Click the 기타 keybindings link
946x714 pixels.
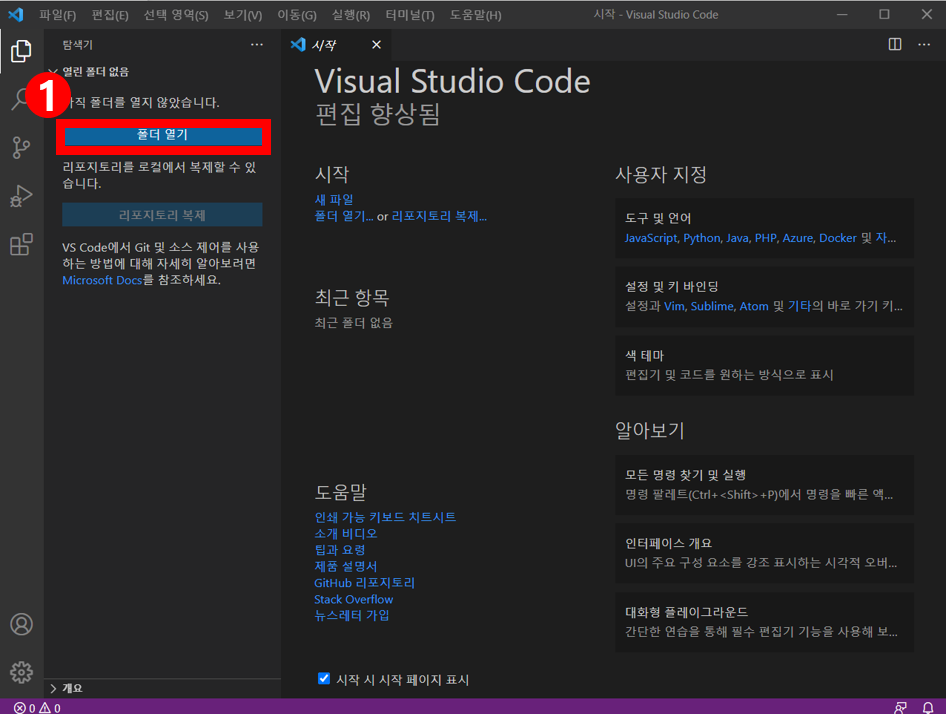(x=799, y=306)
